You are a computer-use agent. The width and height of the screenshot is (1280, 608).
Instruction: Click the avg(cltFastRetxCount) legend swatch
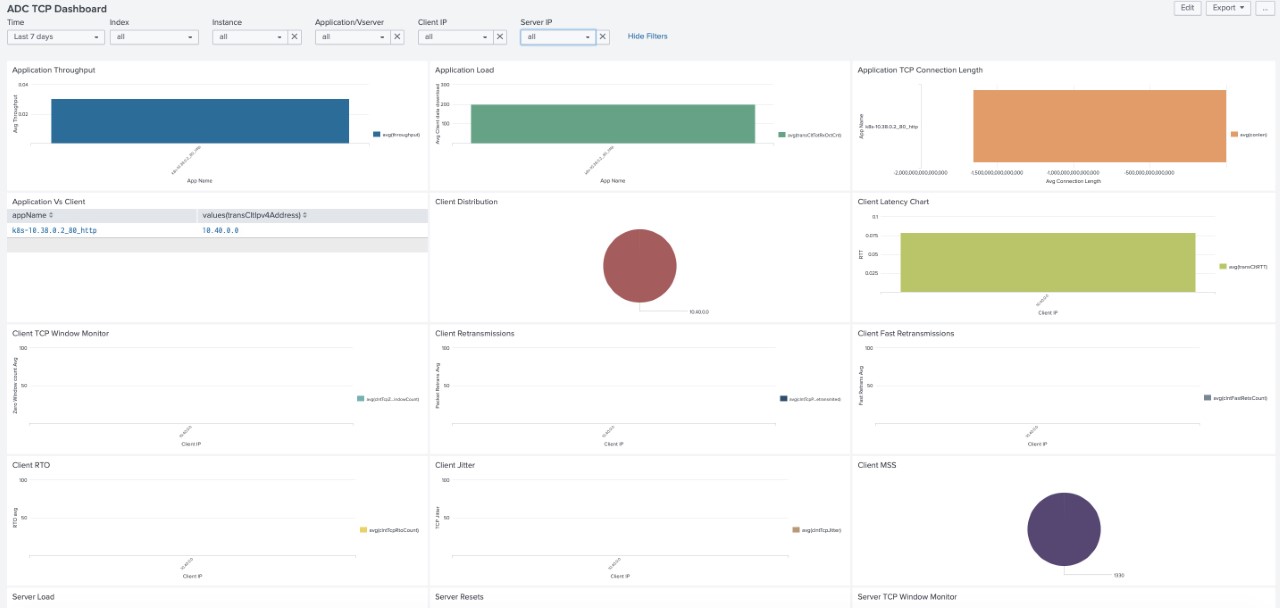[1208, 398]
